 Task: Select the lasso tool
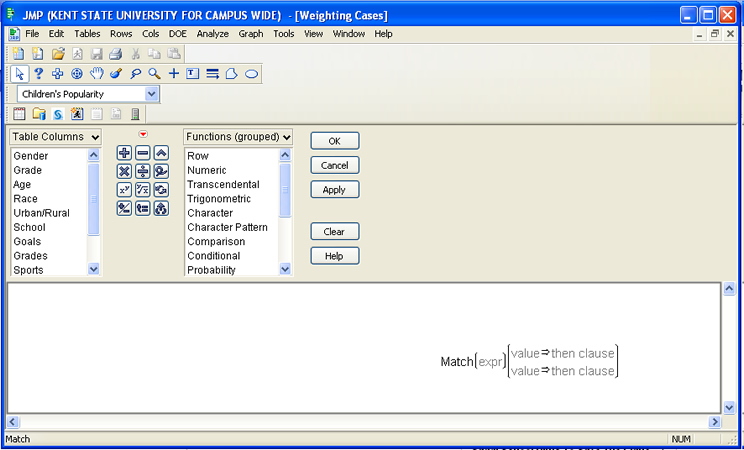coord(135,74)
